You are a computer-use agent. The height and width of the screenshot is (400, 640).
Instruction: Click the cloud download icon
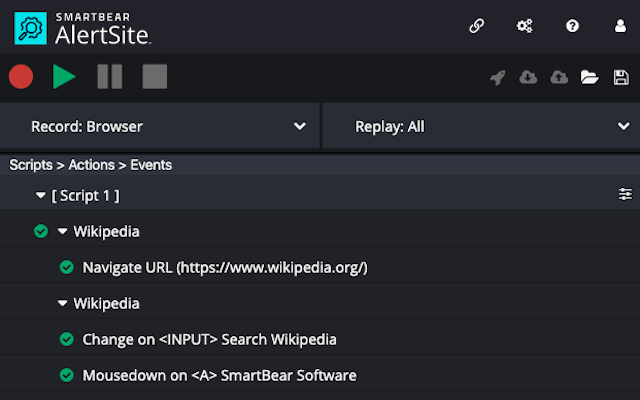[x=528, y=78]
